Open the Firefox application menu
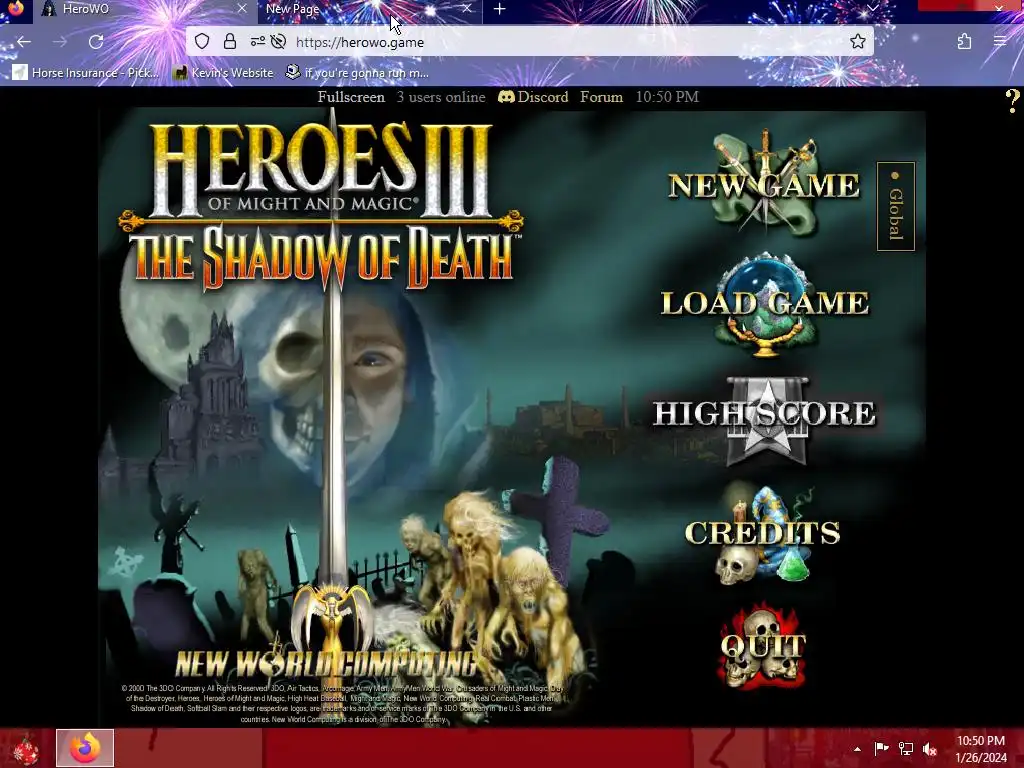 point(1000,42)
